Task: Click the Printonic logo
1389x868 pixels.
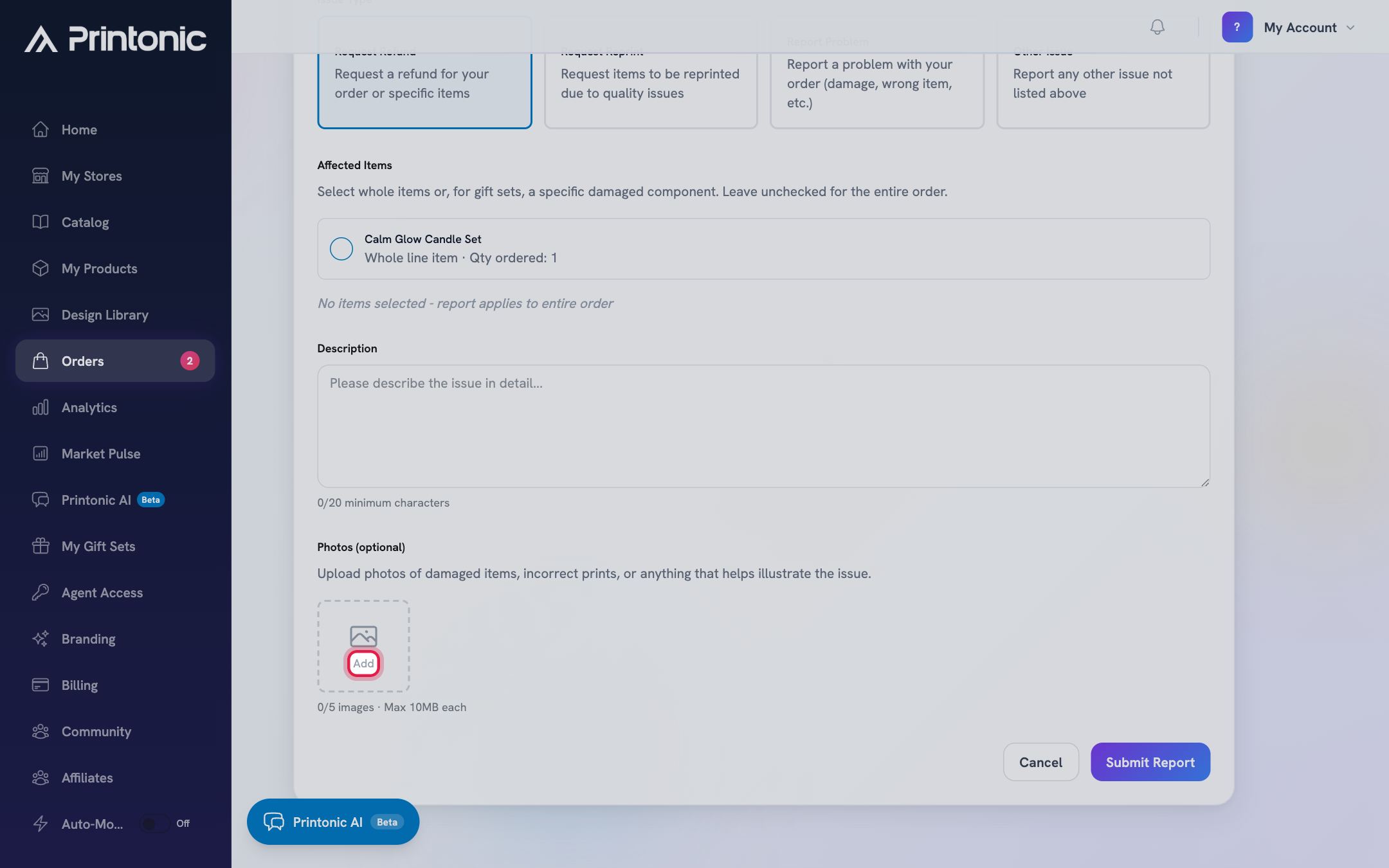Action: coord(116,39)
